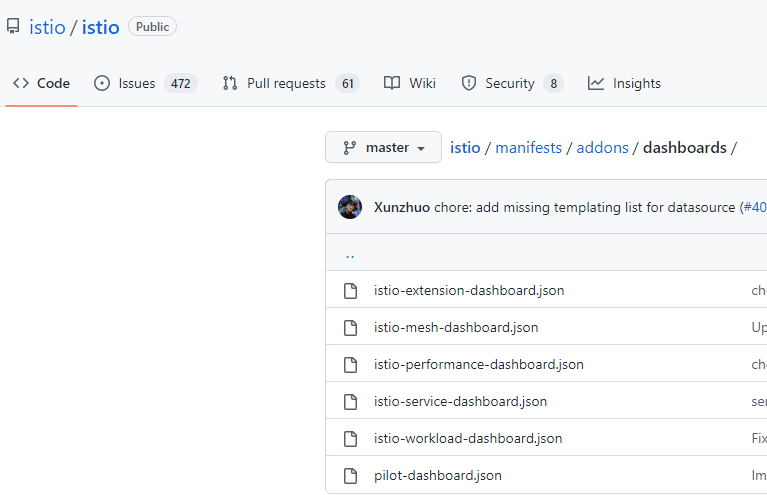This screenshot has width=767, height=495.
Task: Open istio-workload-dashboard.json
Action: pos(468,438)
